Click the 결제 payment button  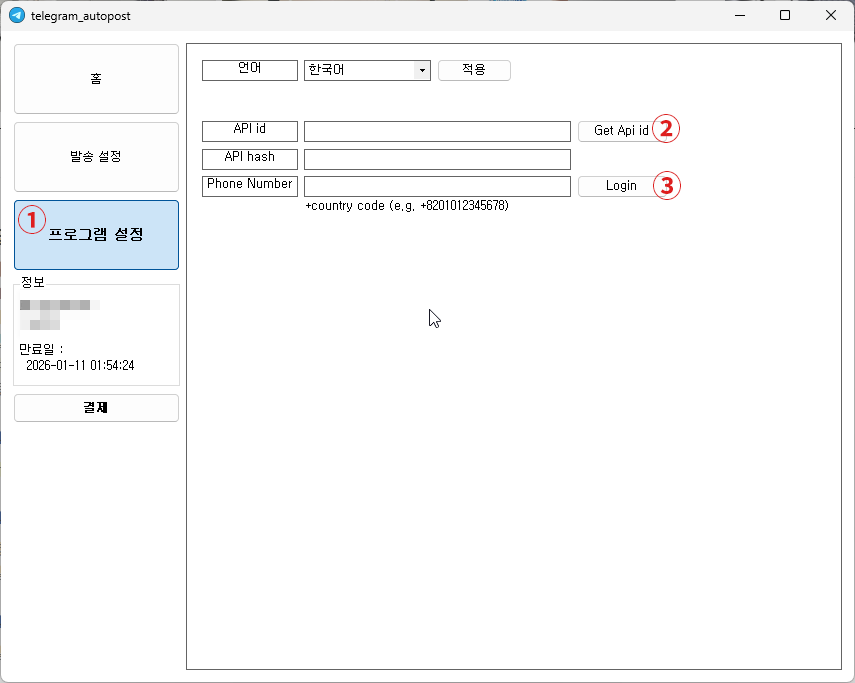point(96,407)
